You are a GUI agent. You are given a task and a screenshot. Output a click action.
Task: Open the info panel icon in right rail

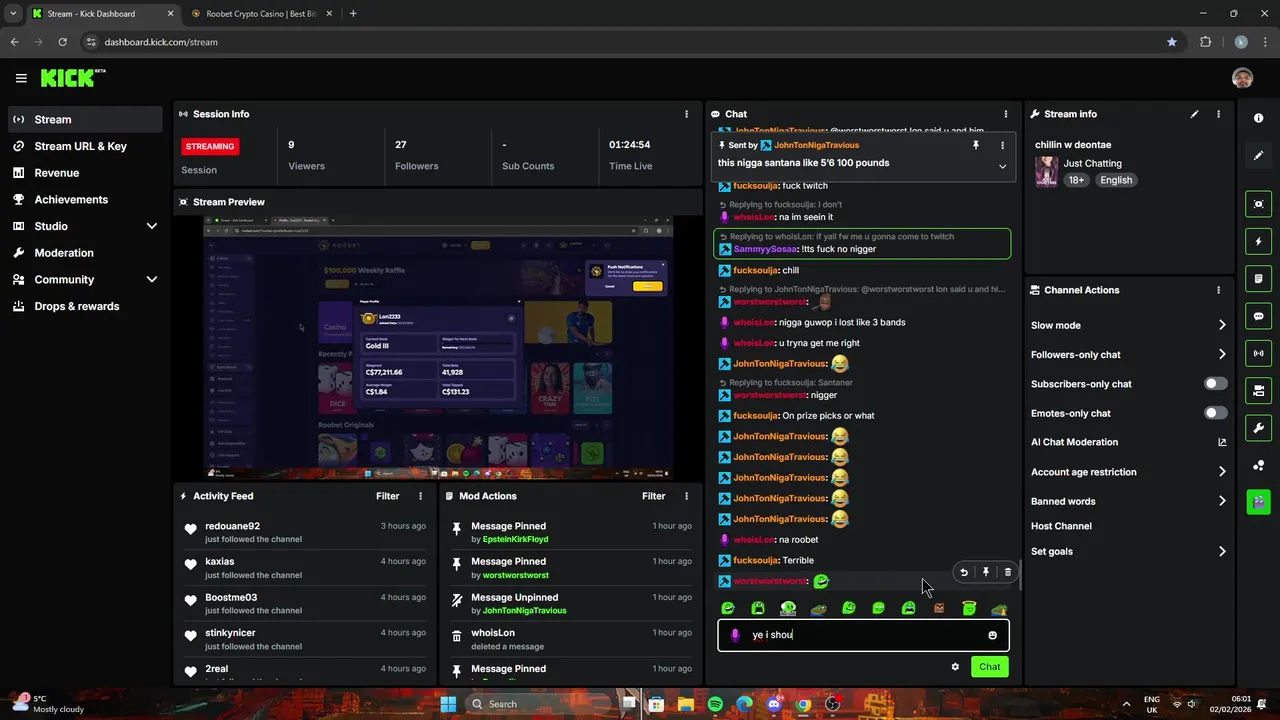[1258, 118]
